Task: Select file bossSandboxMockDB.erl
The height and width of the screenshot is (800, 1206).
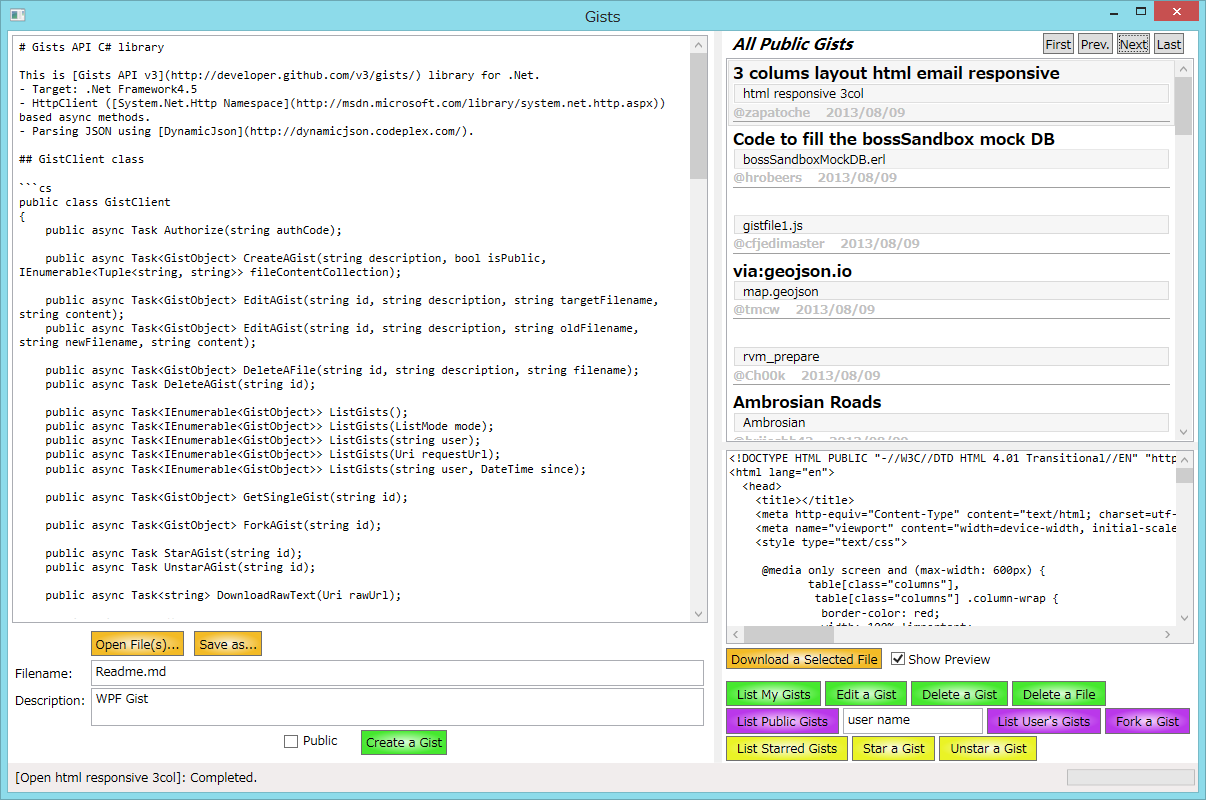Action: click(951, 159)
